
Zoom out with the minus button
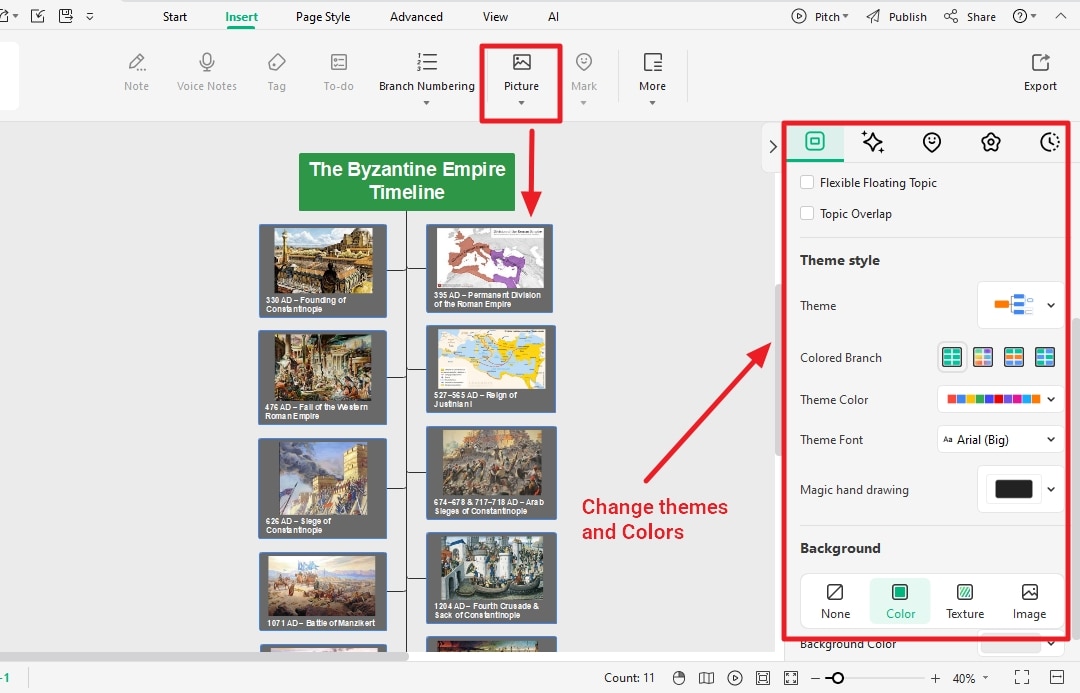coord(815,679)
